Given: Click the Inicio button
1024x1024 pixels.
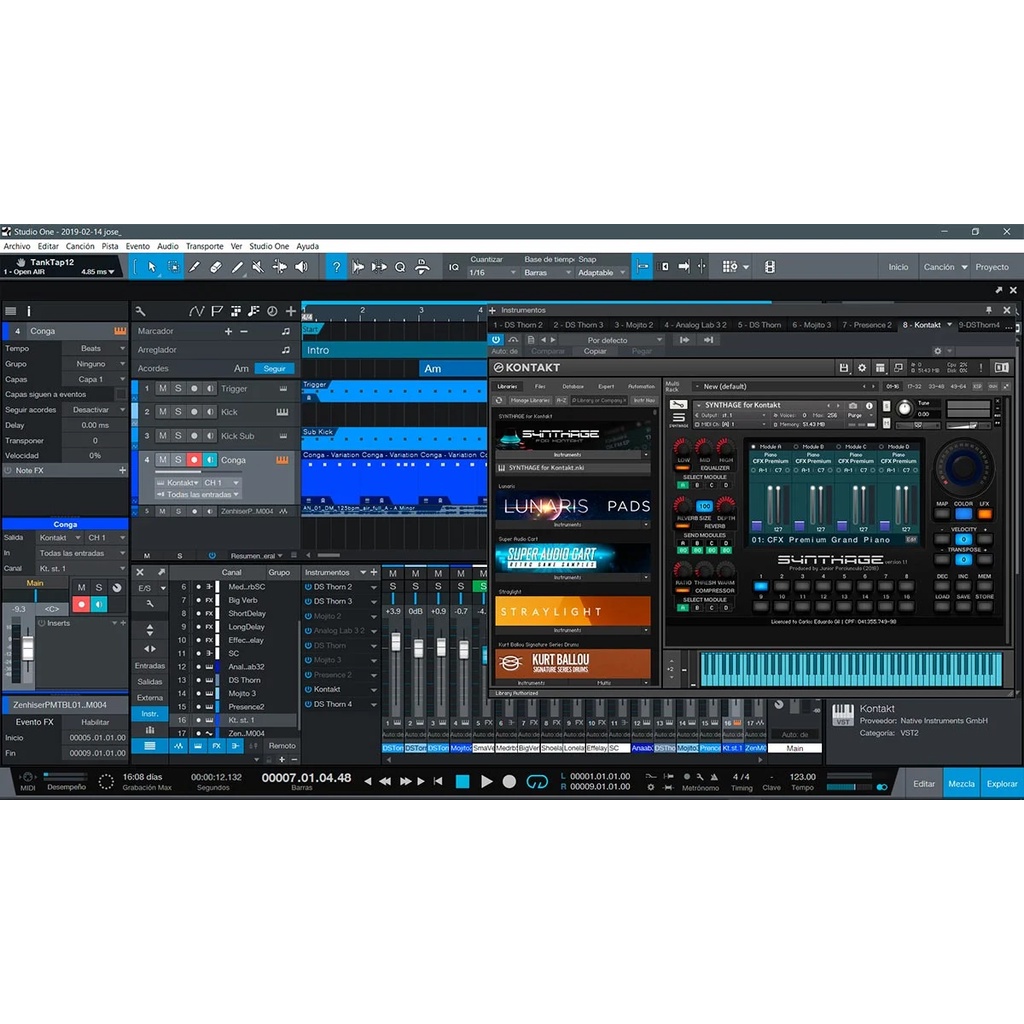Looking at the screenshot, I should [898, 267].
